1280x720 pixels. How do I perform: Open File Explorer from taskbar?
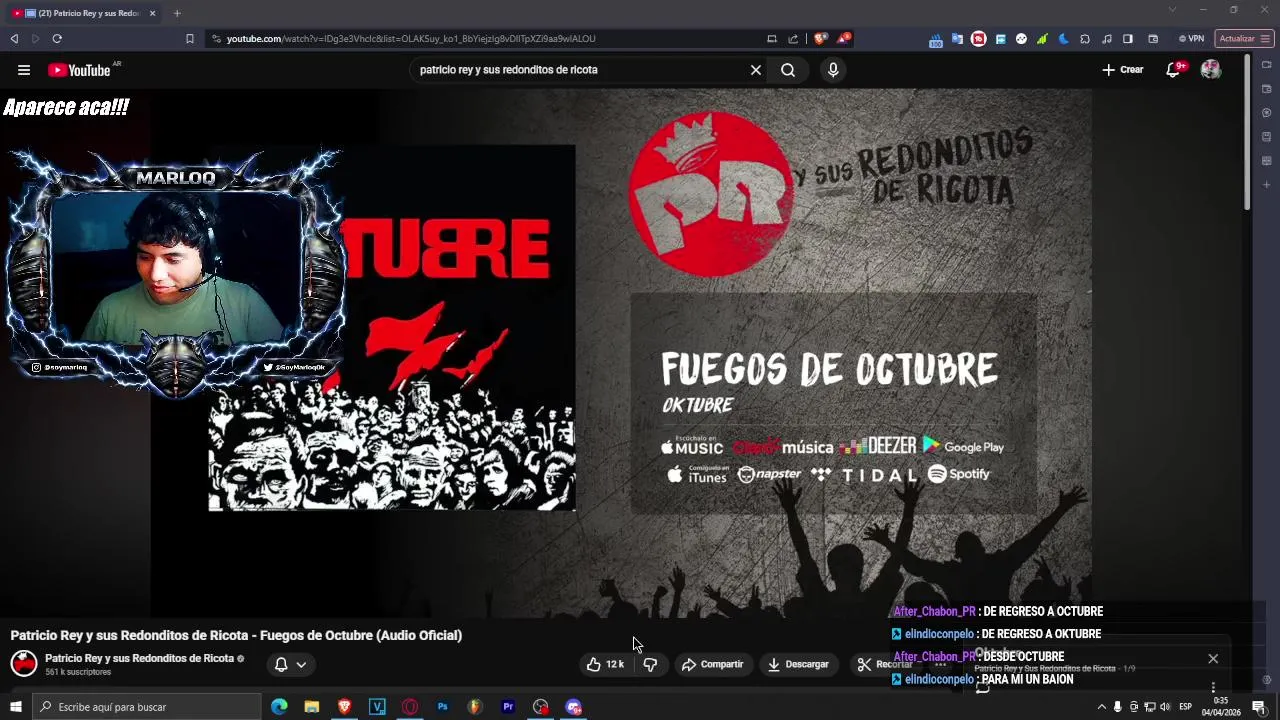(312, 707)
